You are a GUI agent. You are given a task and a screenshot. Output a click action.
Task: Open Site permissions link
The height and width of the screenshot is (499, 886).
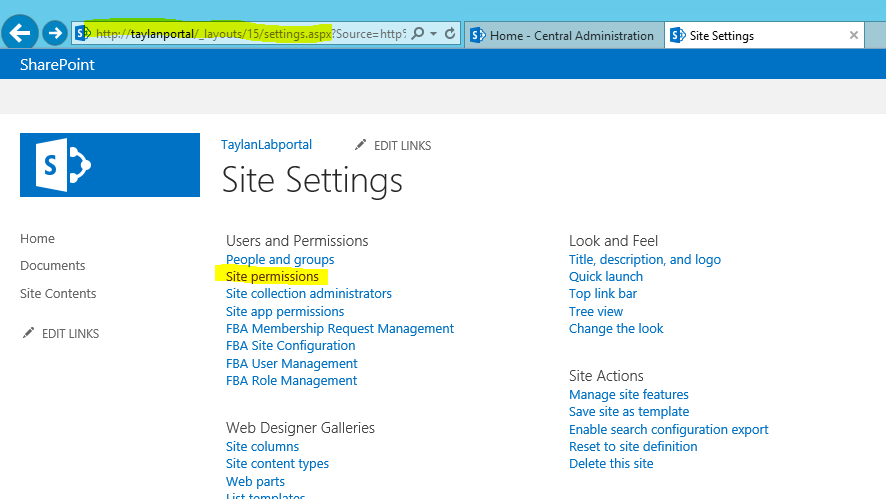coord(272,276)
